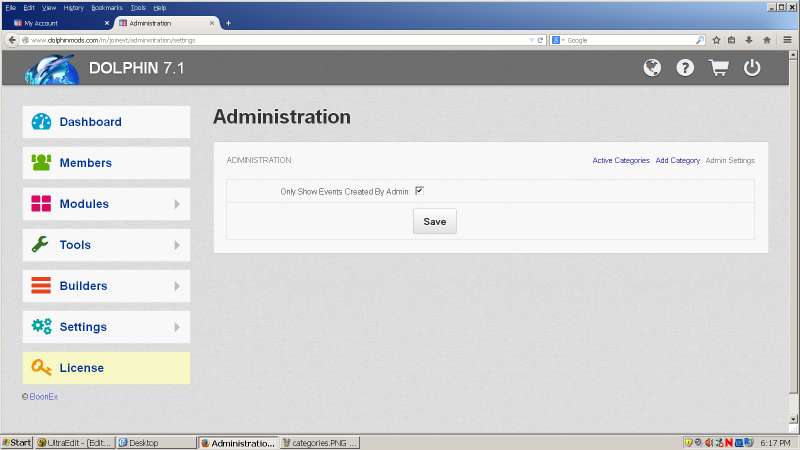The image size is (800, 450).
Task: Open the URL bar history dropdown
Action: (531, 40)
